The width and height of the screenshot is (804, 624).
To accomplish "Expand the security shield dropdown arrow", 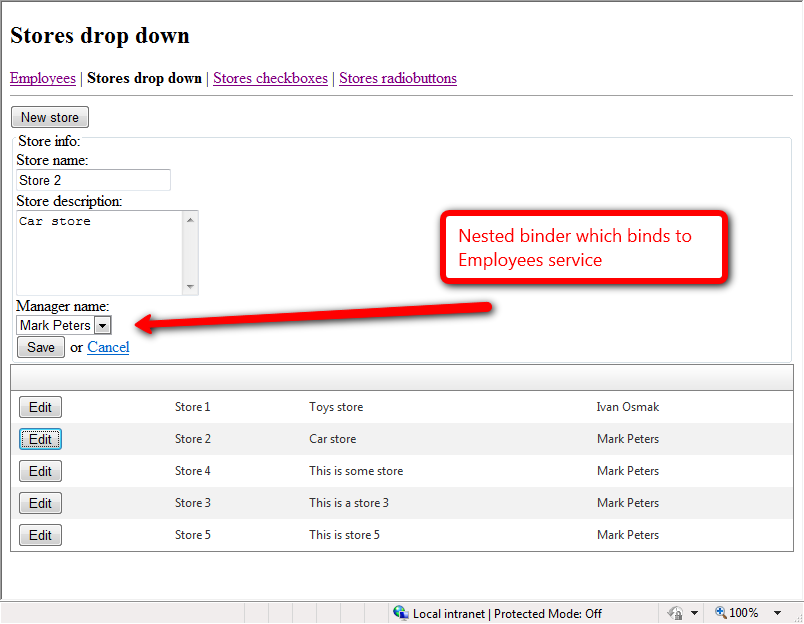I will tap(694, 613).
